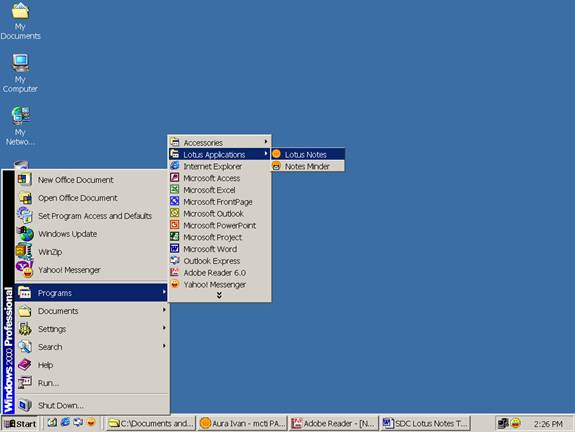The width and height of the screenshot is (575, 432).
Task: Select Shut Down... in the Start menu
Action: pos(91,405)
